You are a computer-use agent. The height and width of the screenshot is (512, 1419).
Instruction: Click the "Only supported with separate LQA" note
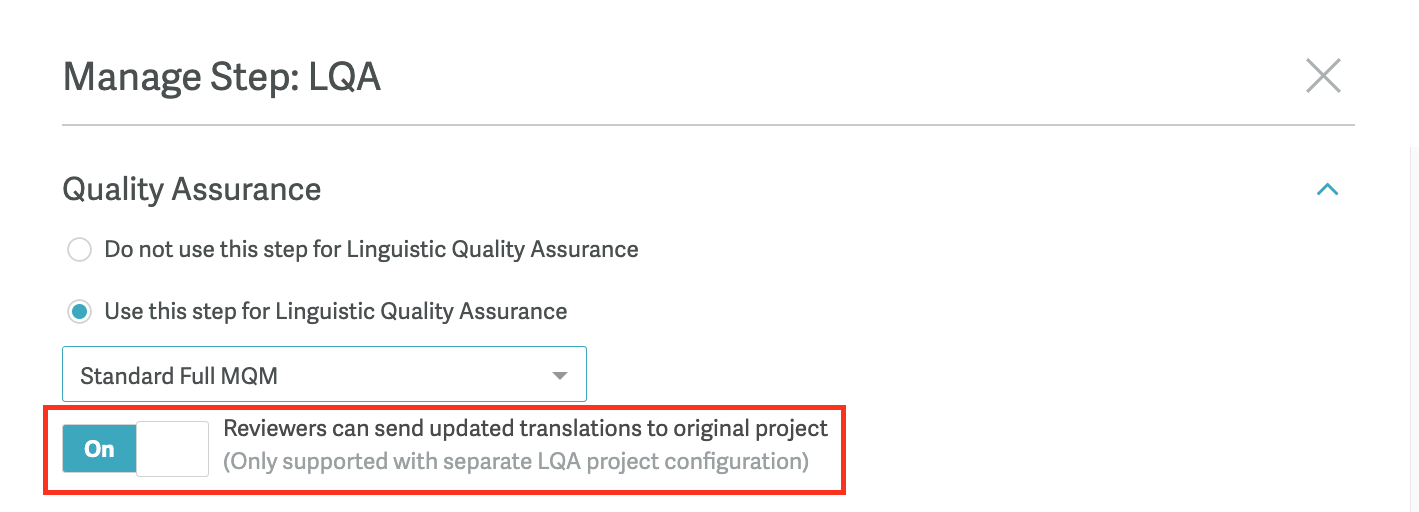pyautogui.click(x=515, y=462)
